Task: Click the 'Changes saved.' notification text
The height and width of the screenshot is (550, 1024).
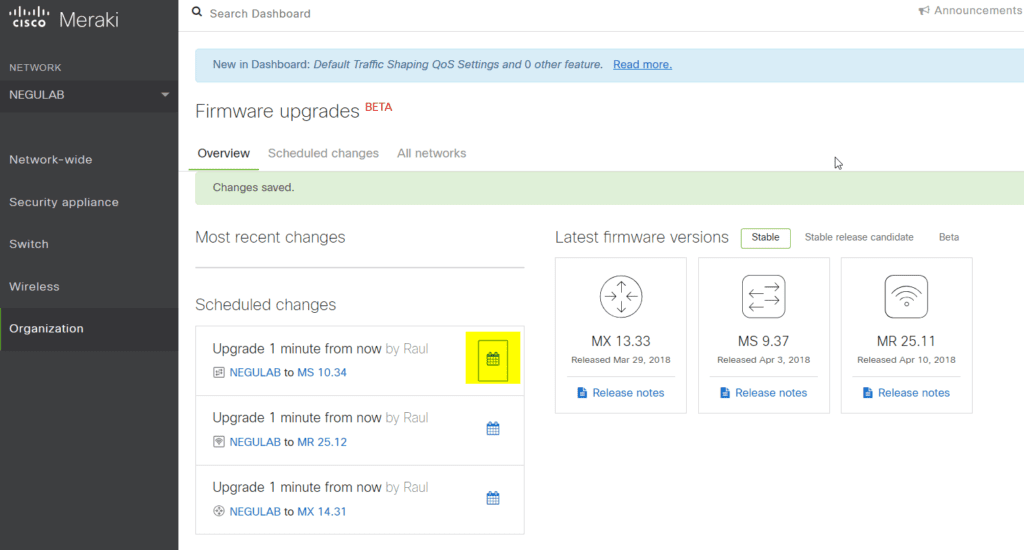Action: (253, 187)
